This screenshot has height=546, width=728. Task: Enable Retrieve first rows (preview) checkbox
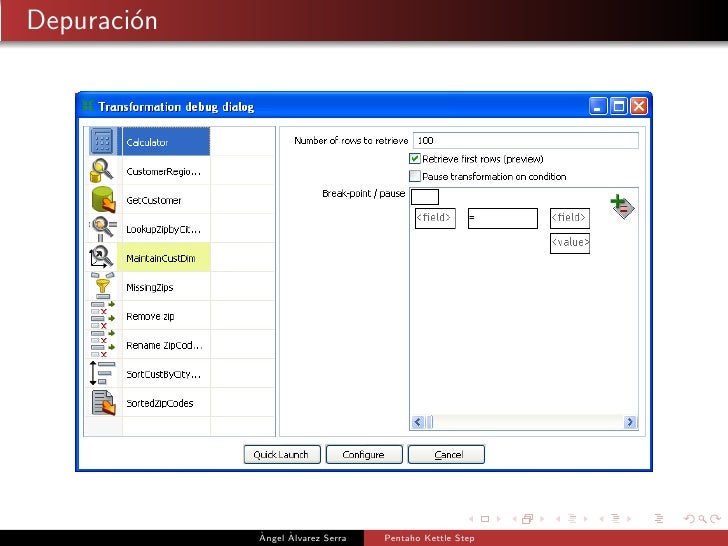(x=415, y=159)
